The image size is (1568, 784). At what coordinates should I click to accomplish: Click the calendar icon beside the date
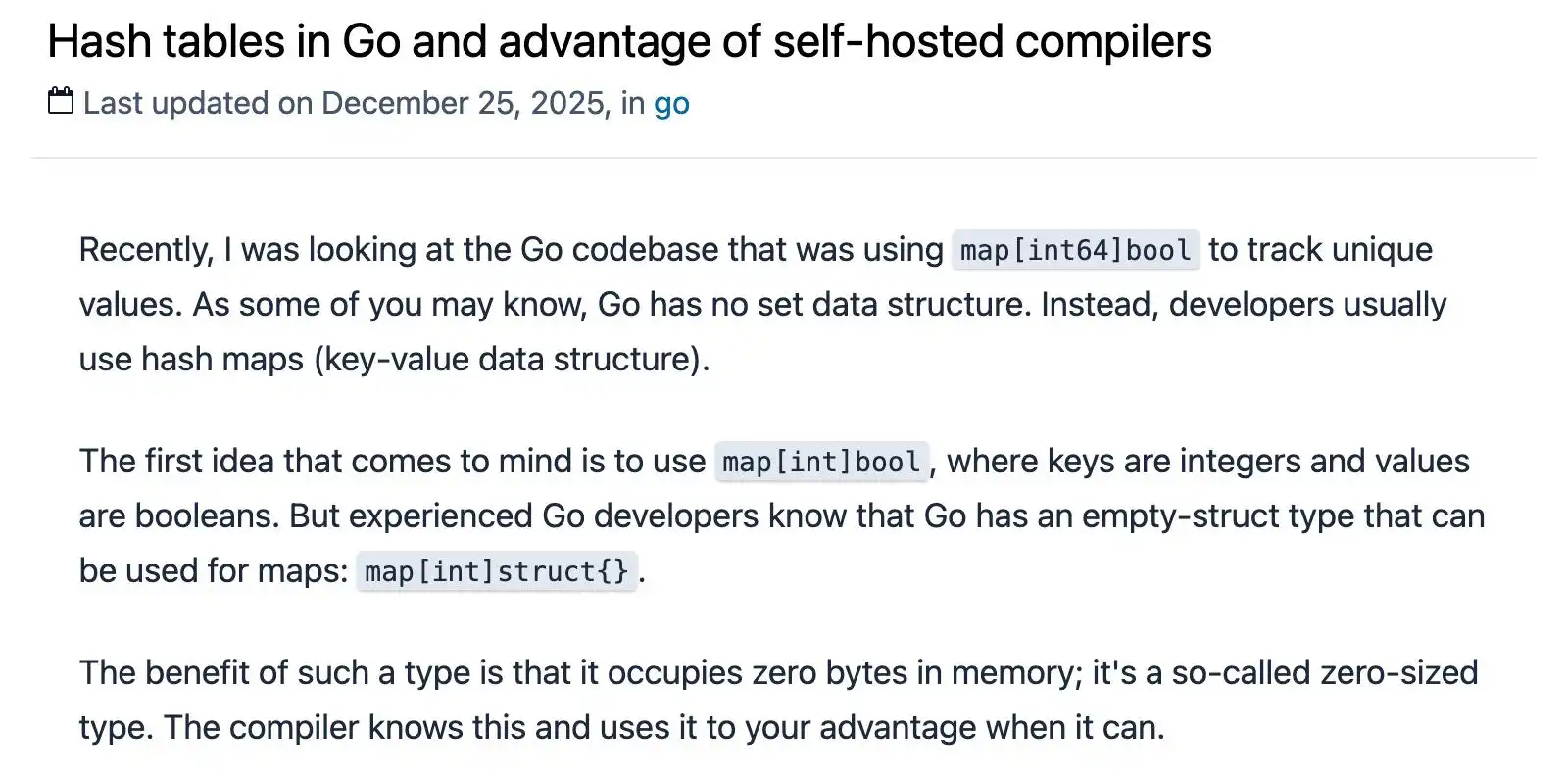[61, 101]
